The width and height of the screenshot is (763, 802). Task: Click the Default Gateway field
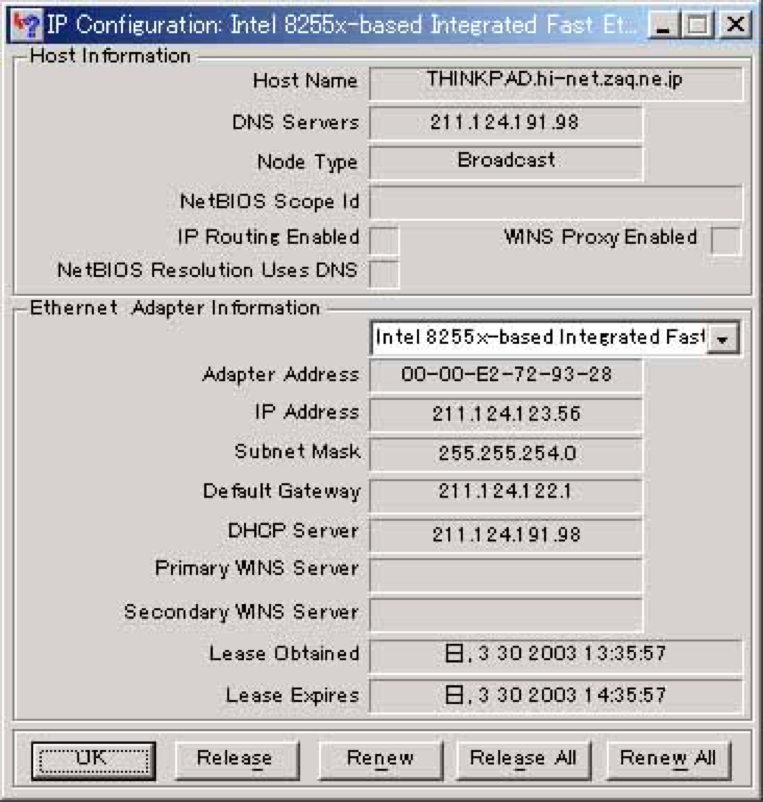pyautogui.click(x=505, y=492)
